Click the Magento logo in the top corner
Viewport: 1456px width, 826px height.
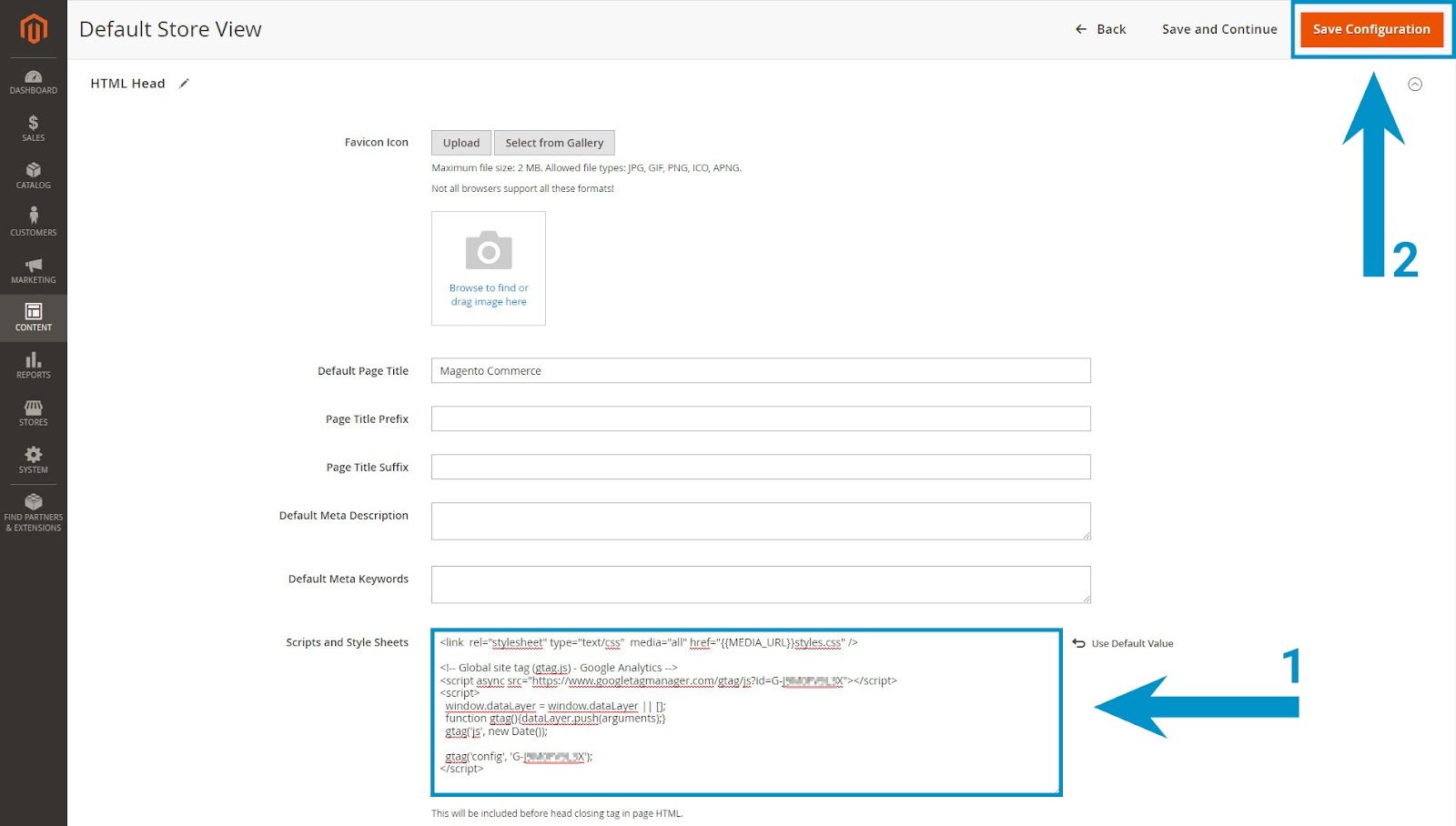point(33,28)
